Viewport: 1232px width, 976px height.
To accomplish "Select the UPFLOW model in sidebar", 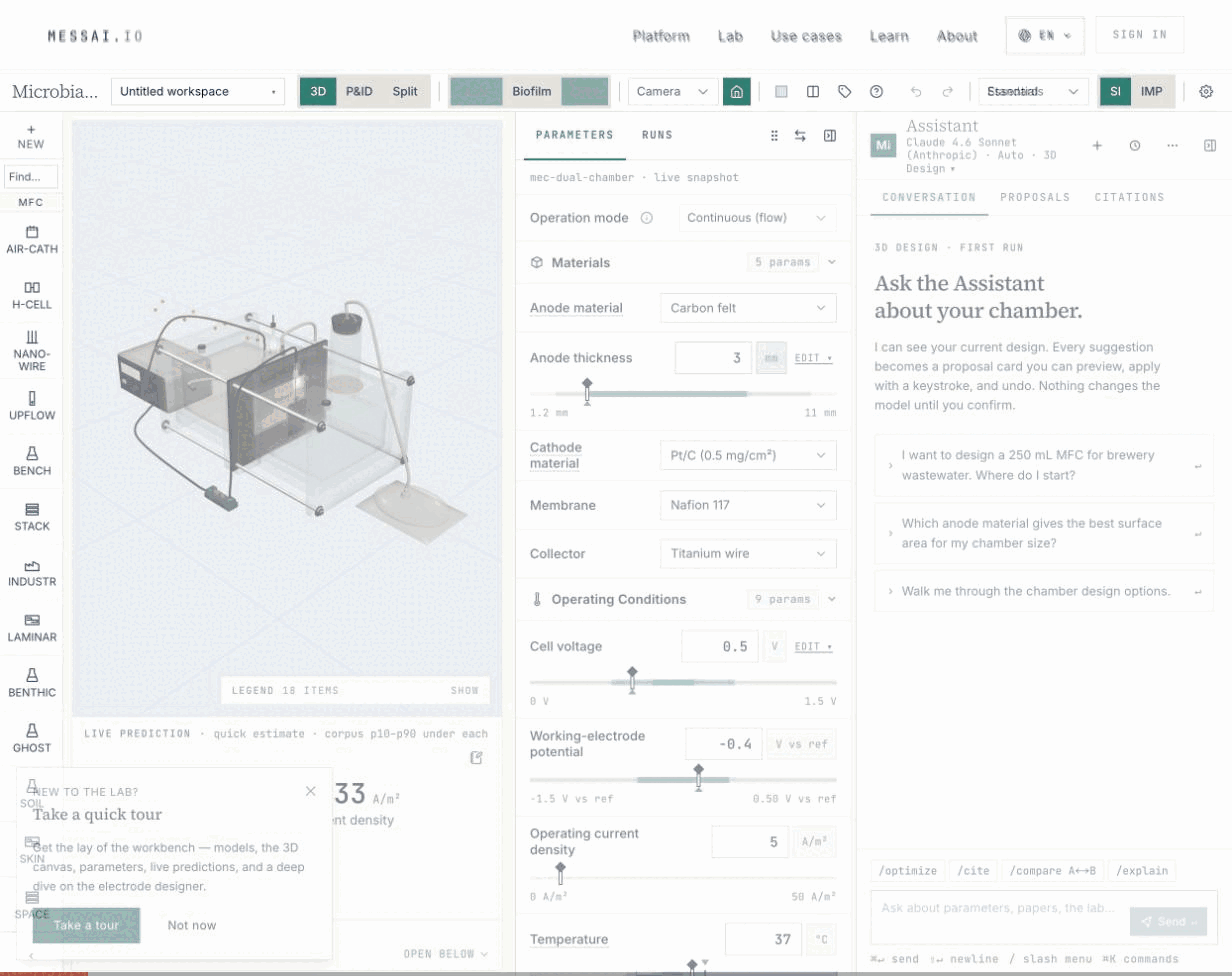I will (32, 407).
